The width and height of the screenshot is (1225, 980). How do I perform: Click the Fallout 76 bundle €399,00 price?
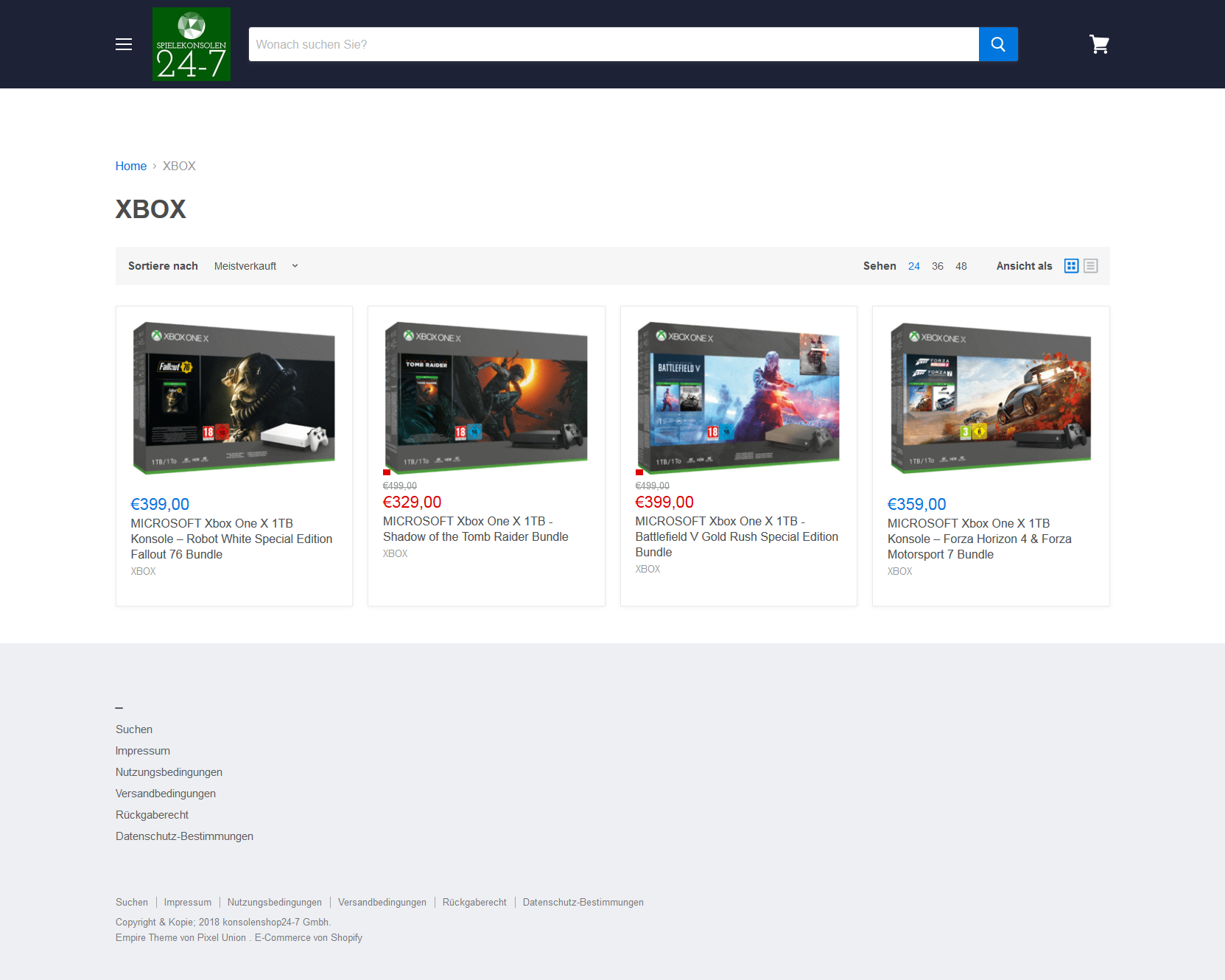[x=161, y=505]
